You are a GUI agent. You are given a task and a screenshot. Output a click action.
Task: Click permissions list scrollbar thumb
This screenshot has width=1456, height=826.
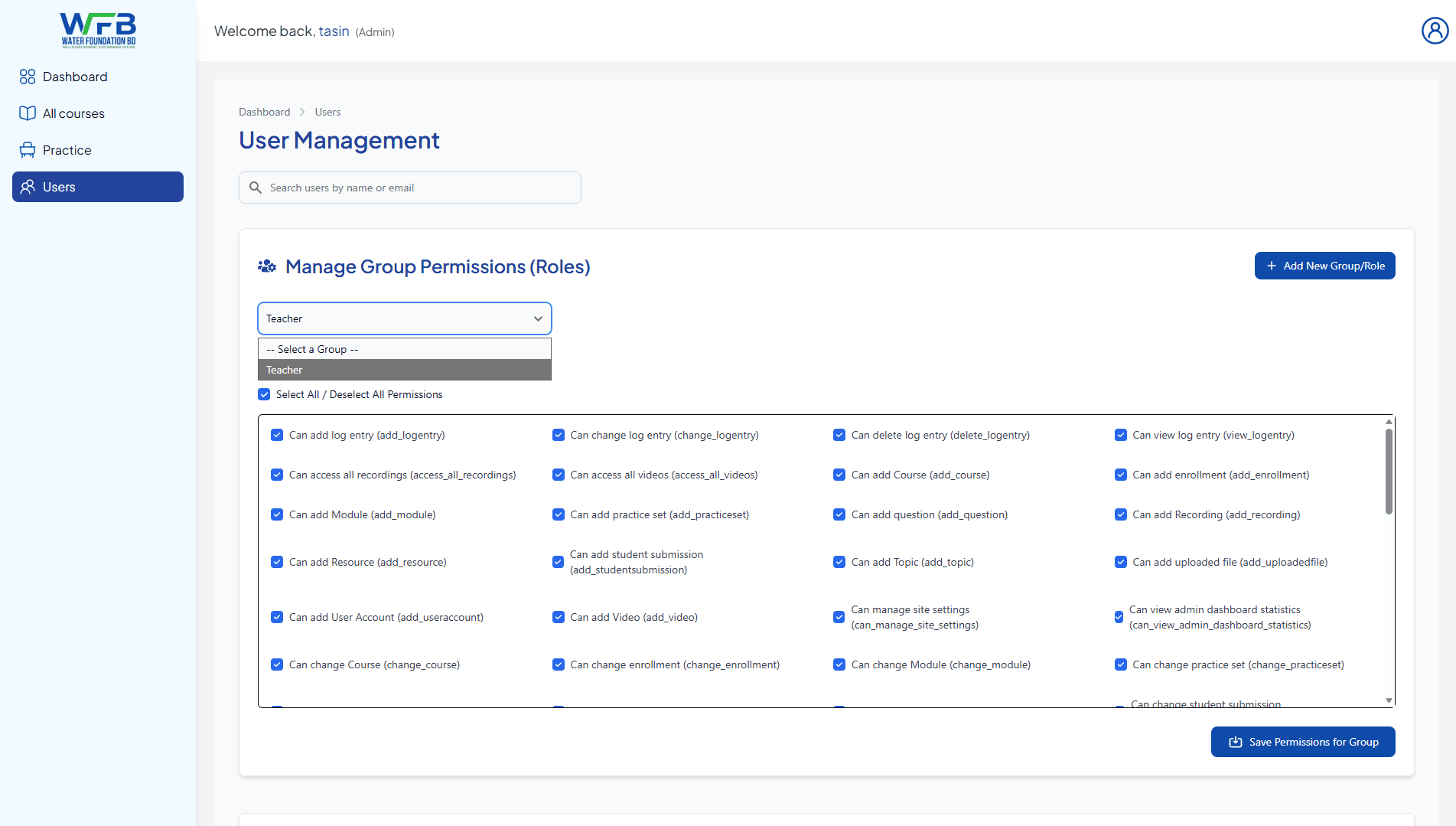coord(1389,472)
